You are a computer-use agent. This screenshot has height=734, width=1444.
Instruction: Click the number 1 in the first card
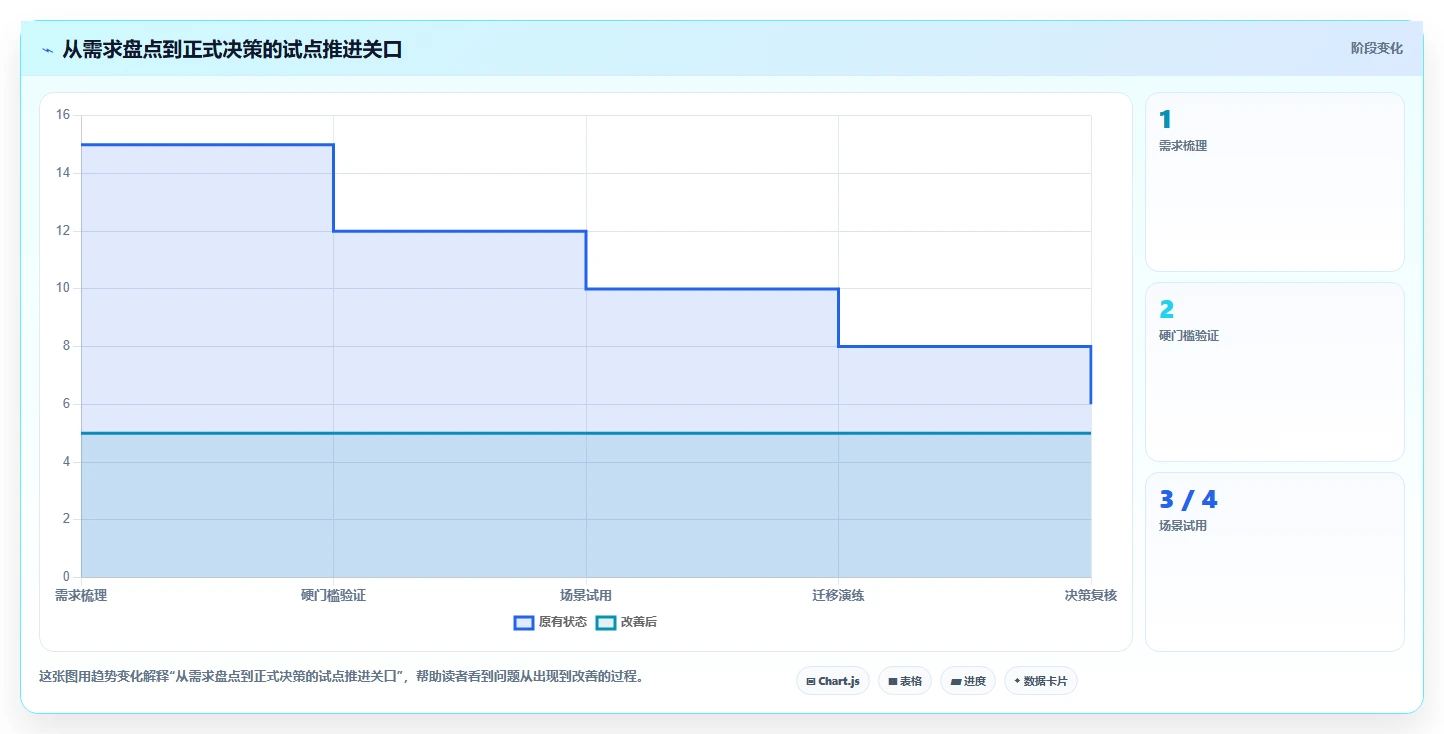click(1165, 120)
